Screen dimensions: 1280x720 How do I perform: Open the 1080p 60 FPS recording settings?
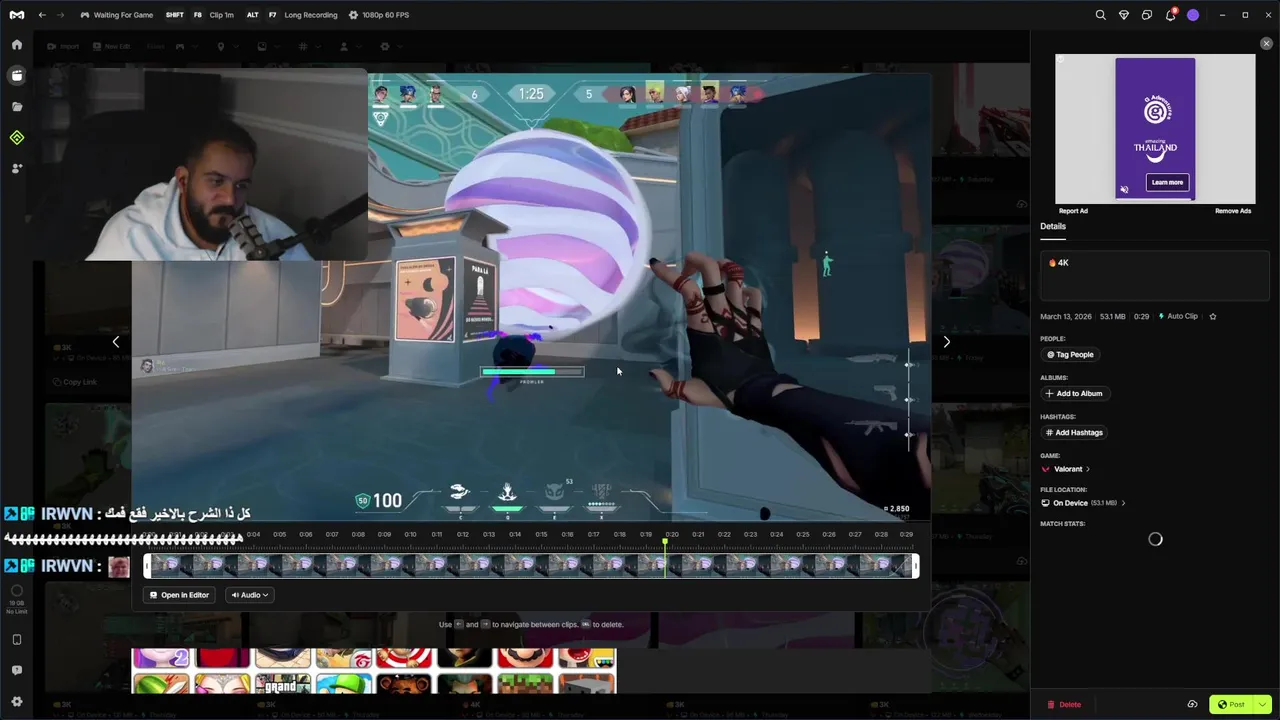coord(378,15)
